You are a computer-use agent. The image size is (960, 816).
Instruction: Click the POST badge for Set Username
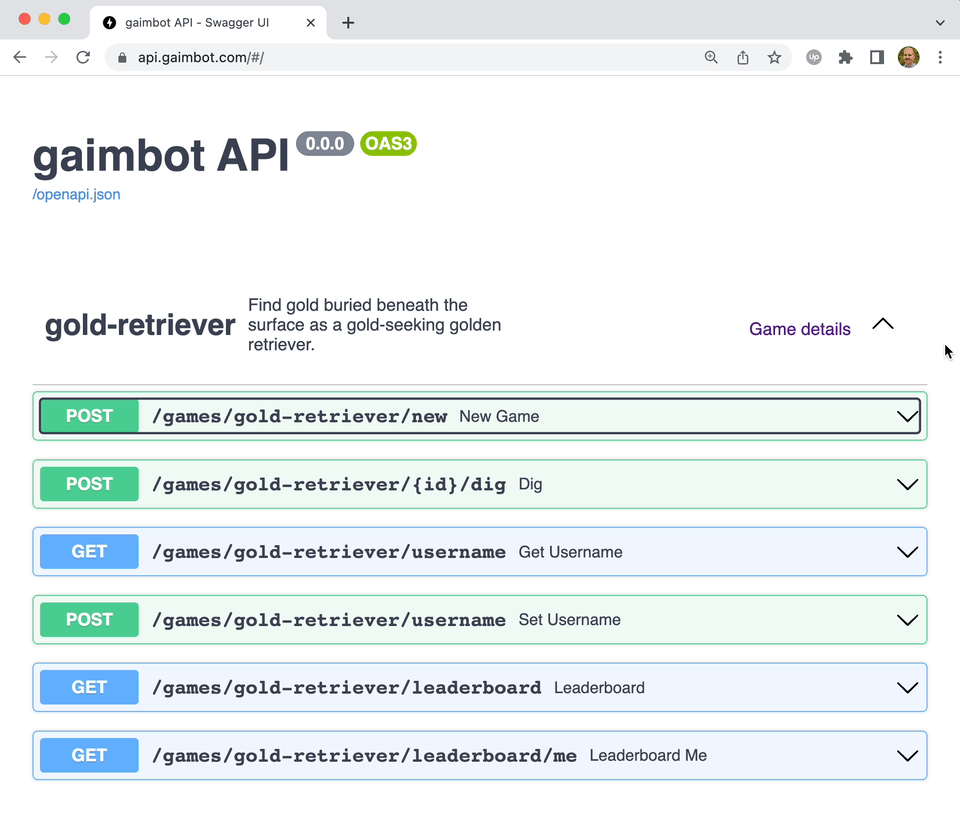pyautogui.click(x=89, y=619)
